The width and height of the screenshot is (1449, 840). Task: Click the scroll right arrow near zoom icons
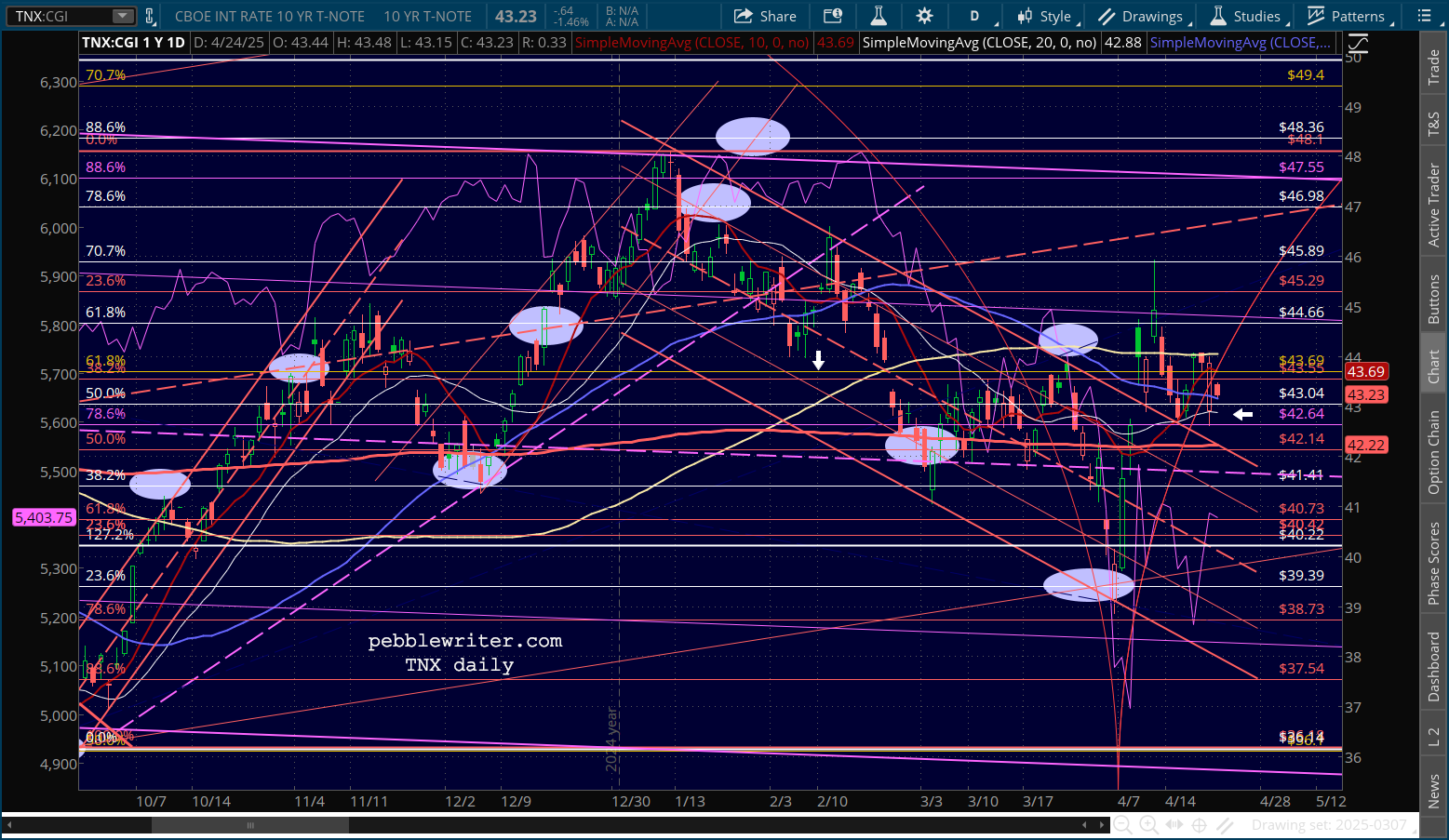pos(1101,825)
